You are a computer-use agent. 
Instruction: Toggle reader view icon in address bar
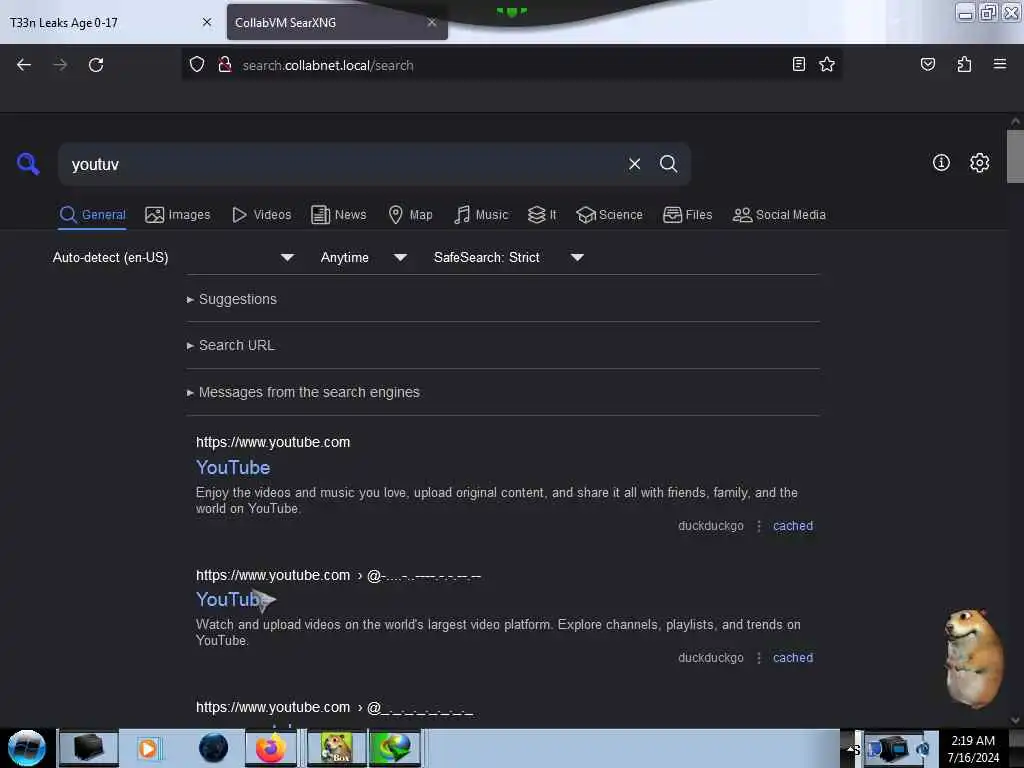tap(798, 64)
